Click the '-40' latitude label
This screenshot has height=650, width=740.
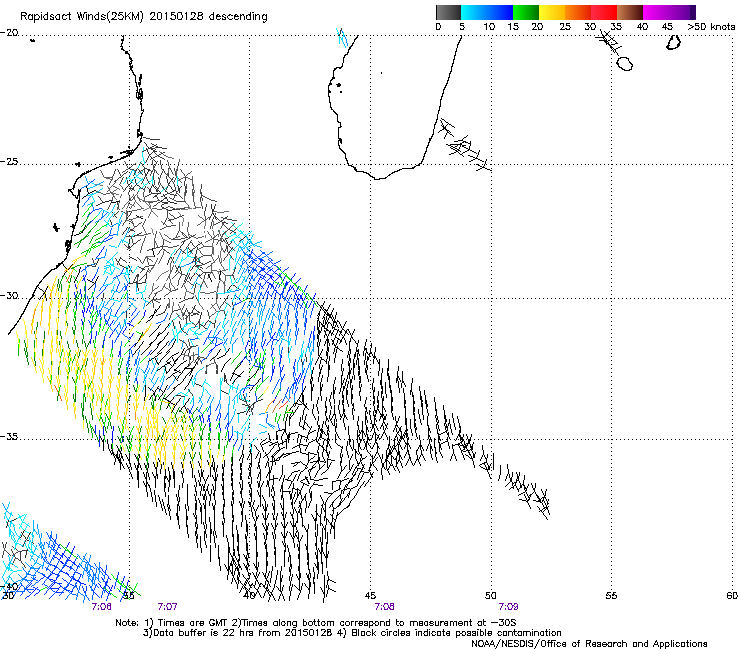tap(9, 587)
